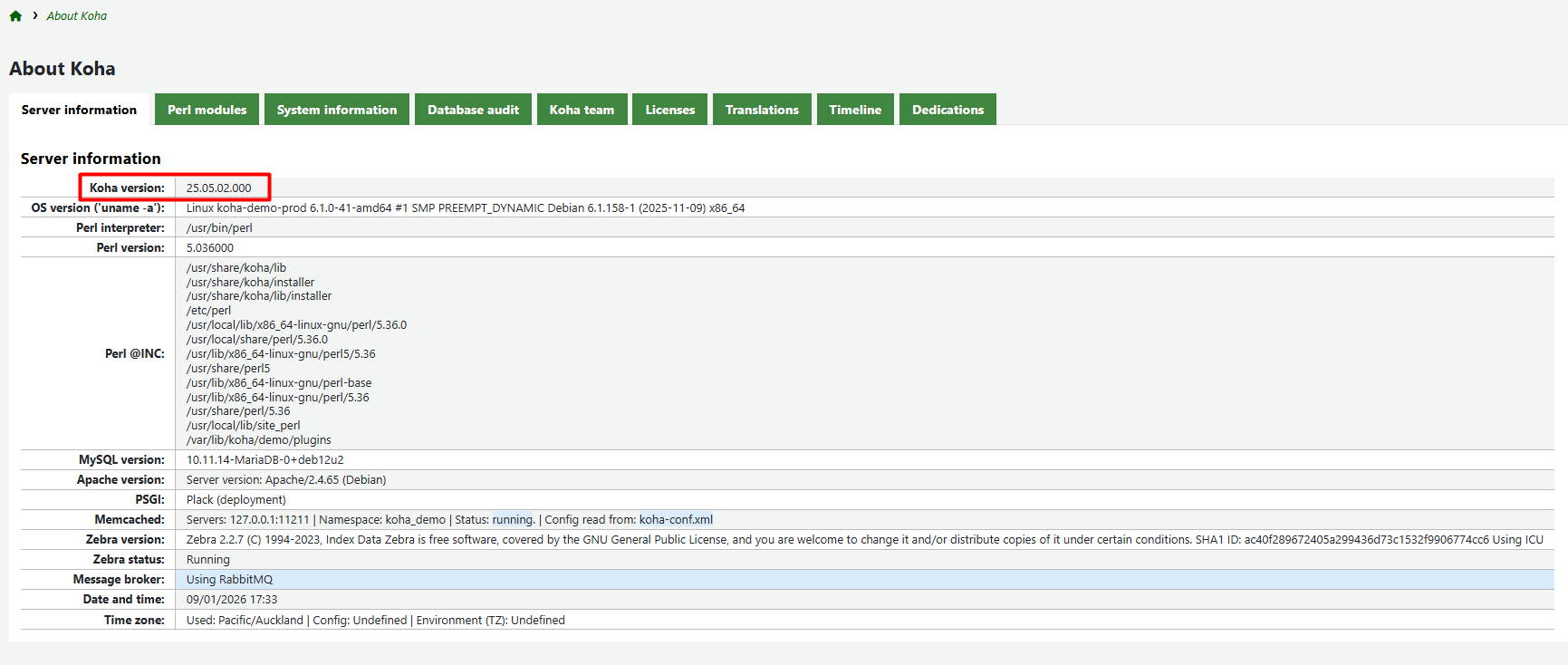Click the 'Perl interpreter:' row label
1568x665 pixels.
coord(120,227)
